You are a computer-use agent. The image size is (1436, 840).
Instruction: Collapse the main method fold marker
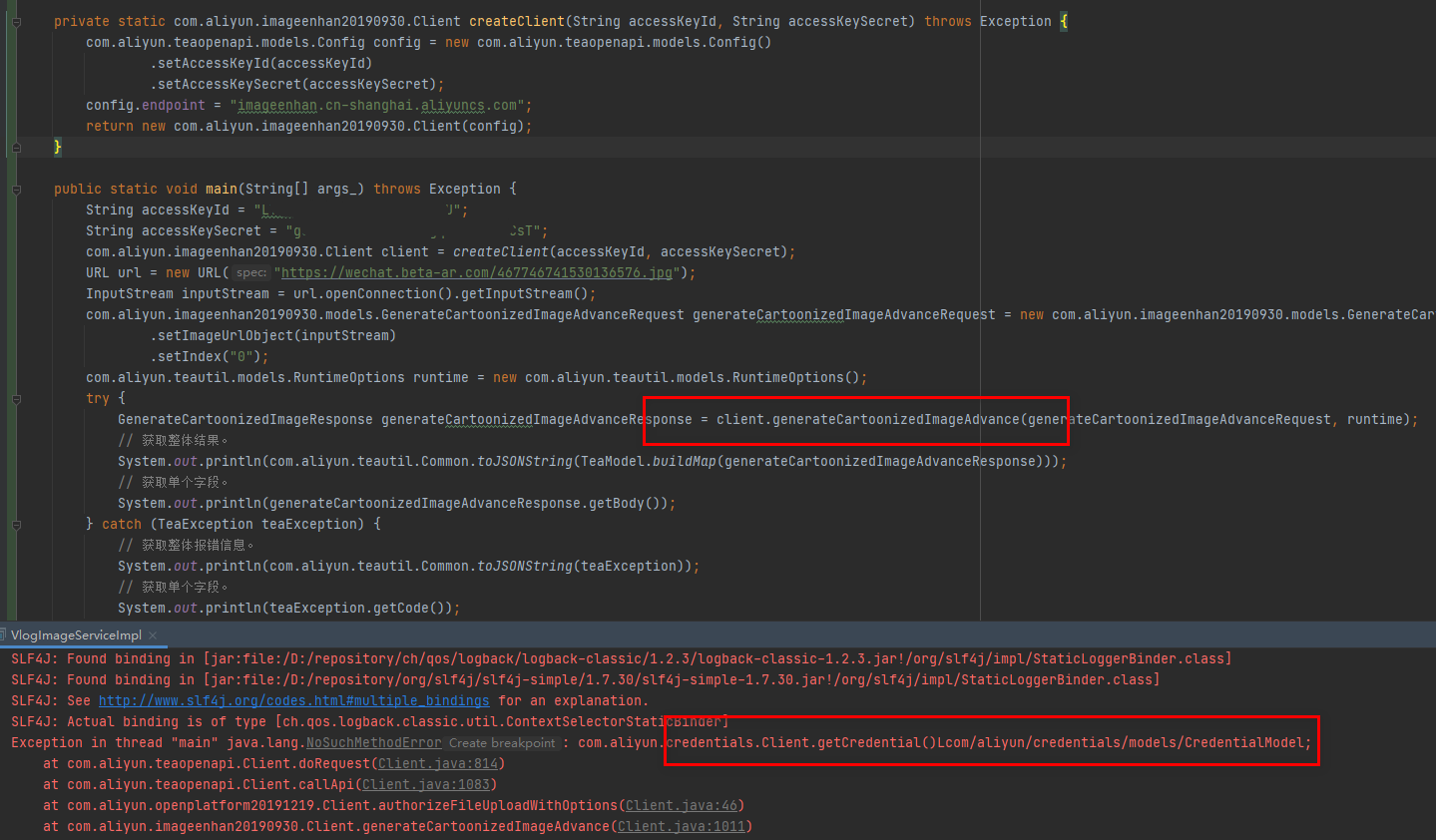click(x=16, y=189)
